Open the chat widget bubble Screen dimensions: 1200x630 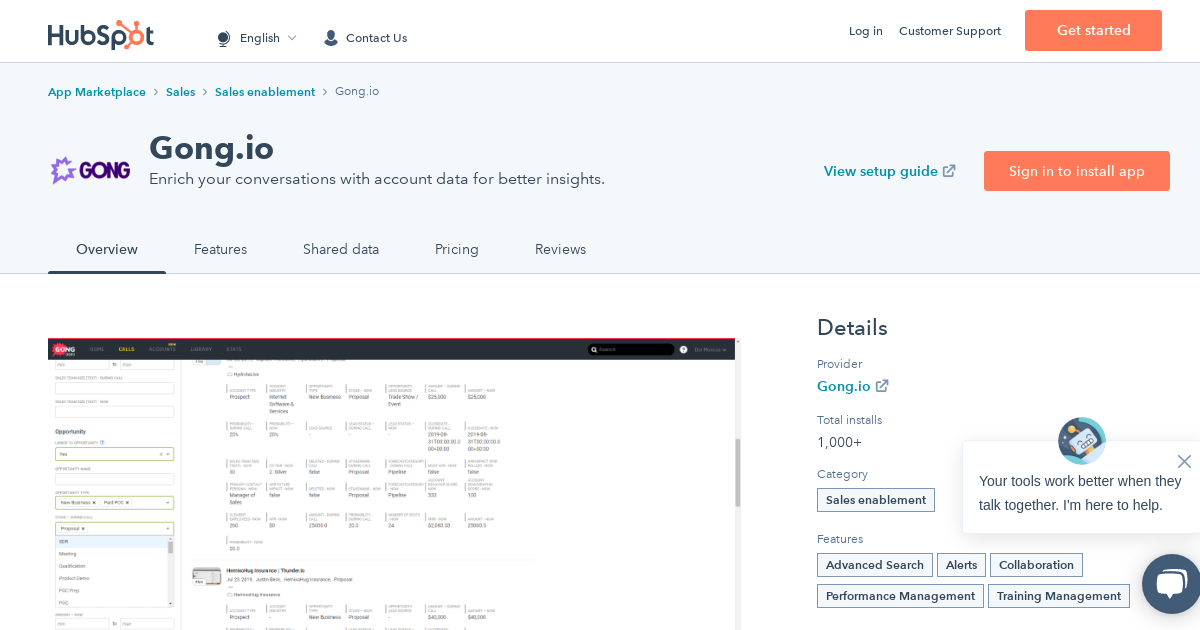(x=1170, y=584)
